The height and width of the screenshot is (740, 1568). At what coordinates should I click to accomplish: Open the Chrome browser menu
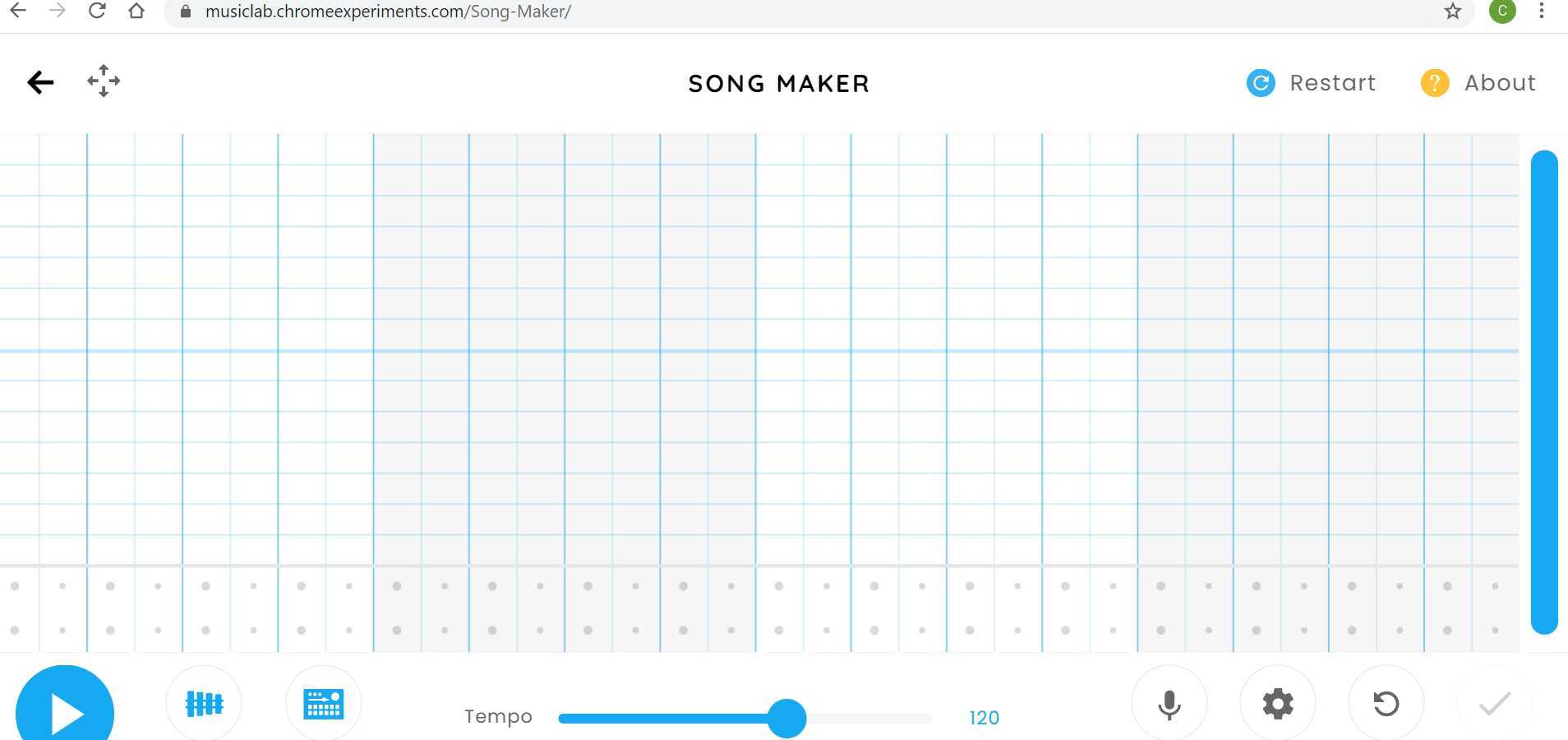1543,11
